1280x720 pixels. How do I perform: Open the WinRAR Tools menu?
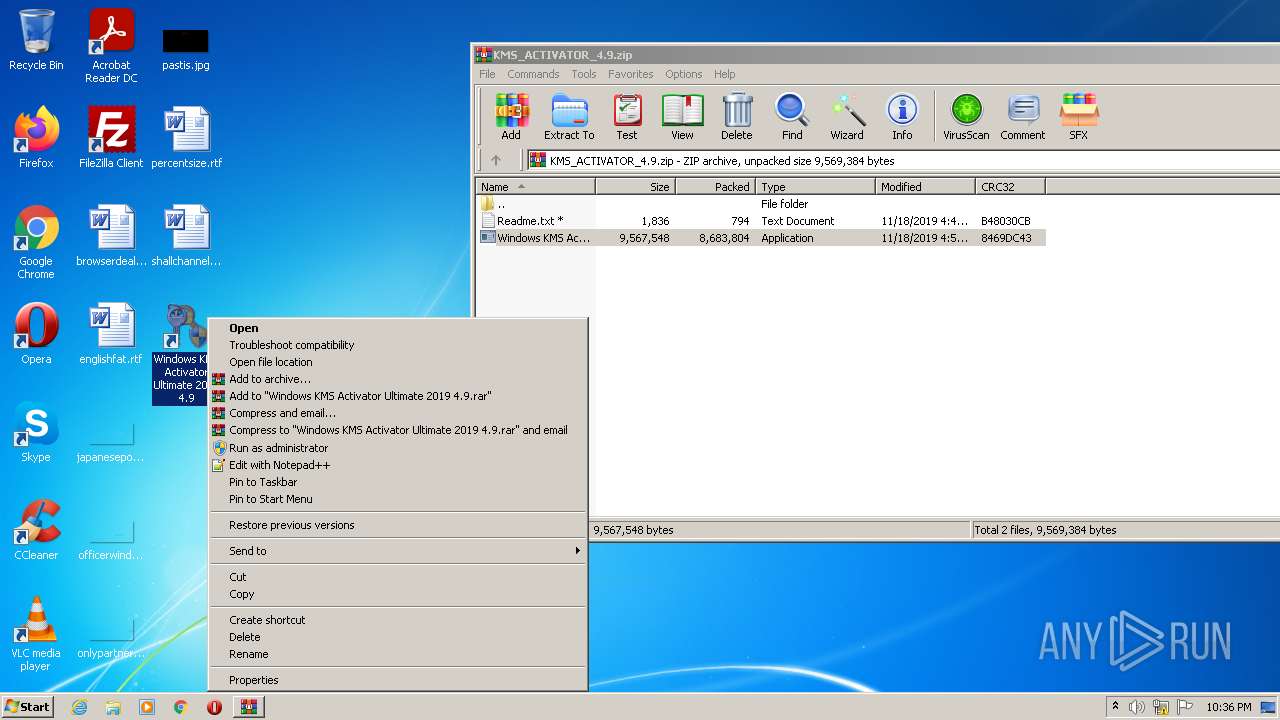pyautogui.click(x=584, y=74)
